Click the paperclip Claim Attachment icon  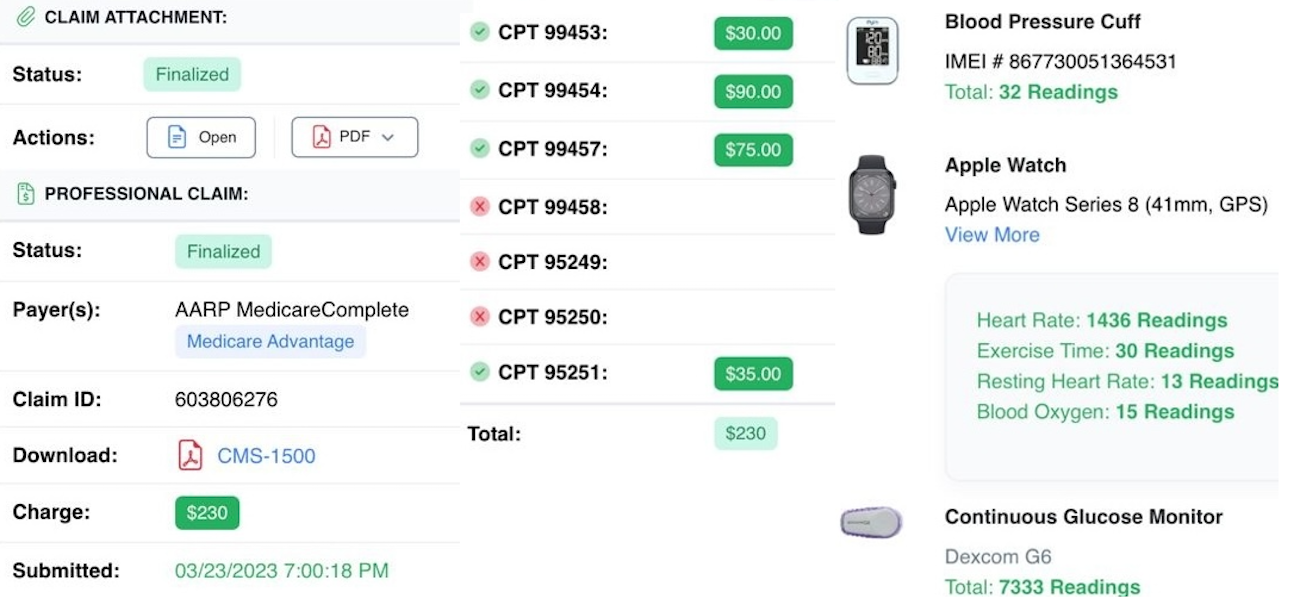click(x=26, y=17)
